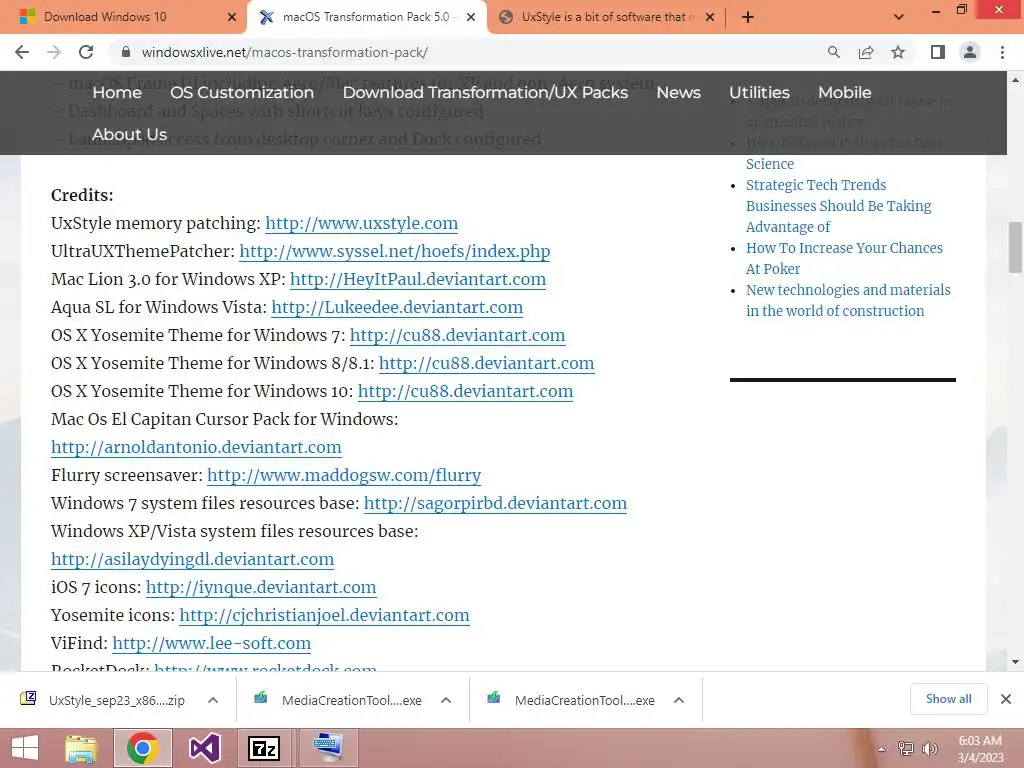Show hidden system tray icons
Viewport: 1024px width, 768px height.
click(881, 749)
